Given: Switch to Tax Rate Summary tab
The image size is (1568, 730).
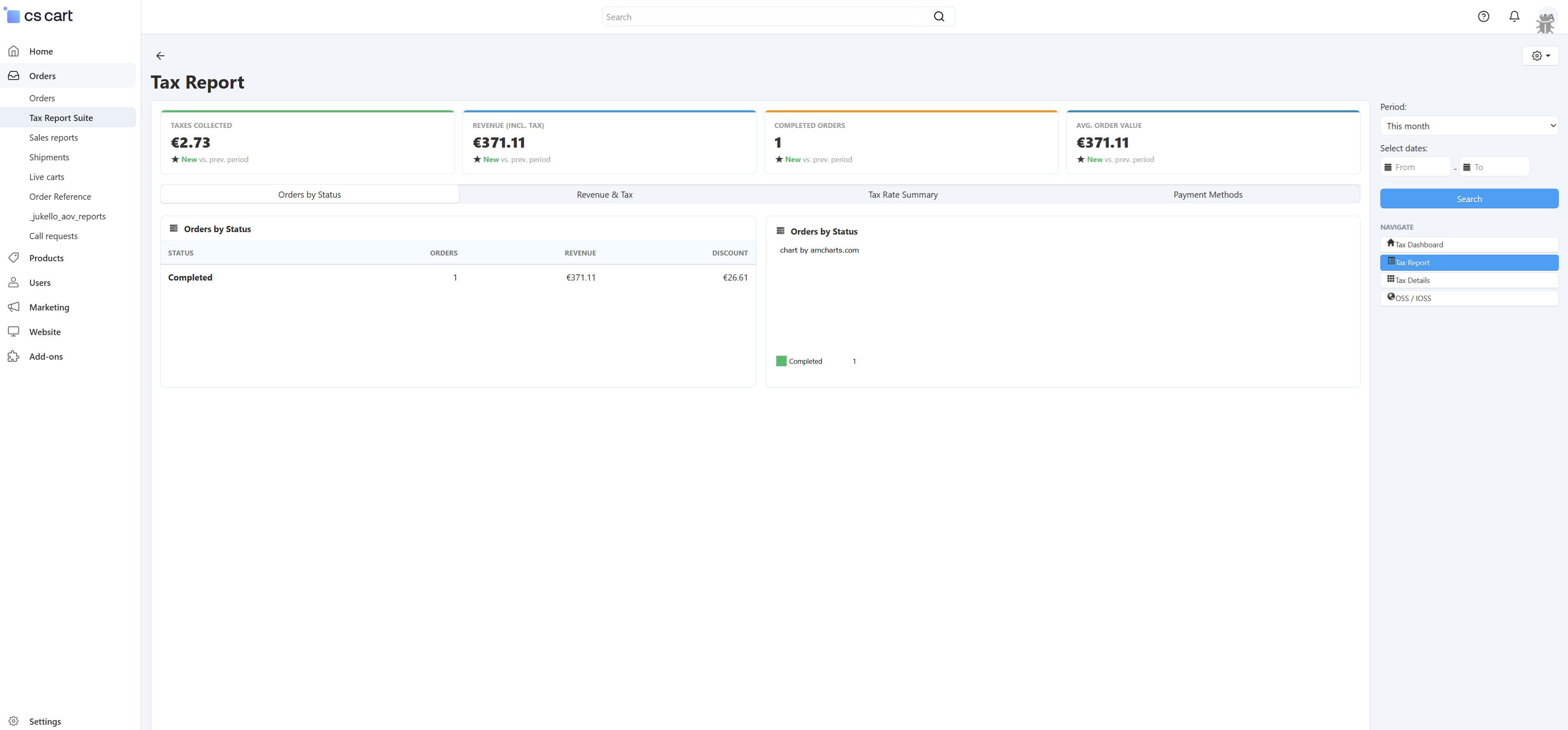Looking at the screenshot, I should point(903,195).
